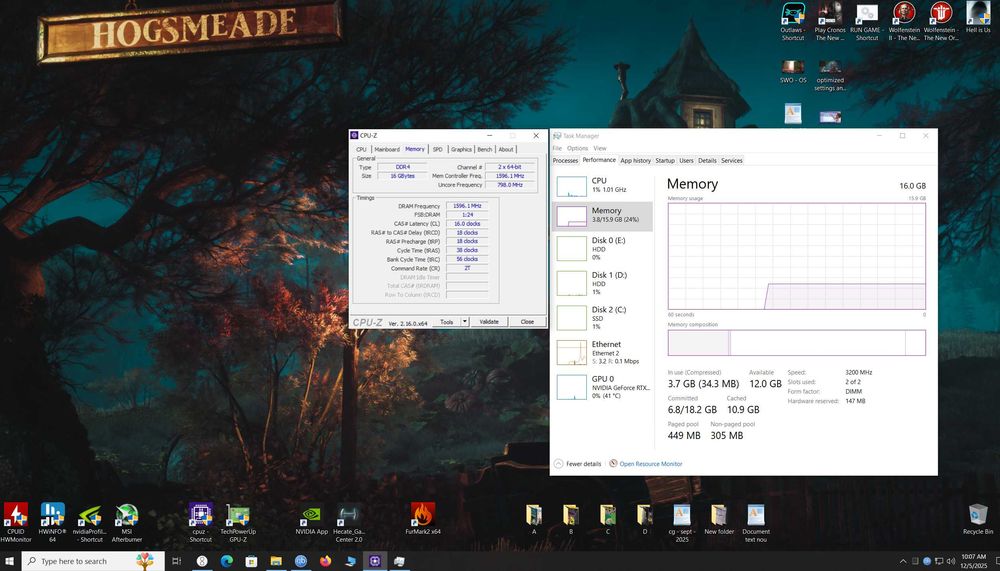Switch to the Mainboard tab in CPU-Z
Screen dimensions: 1000x571
tap(386, 149)
